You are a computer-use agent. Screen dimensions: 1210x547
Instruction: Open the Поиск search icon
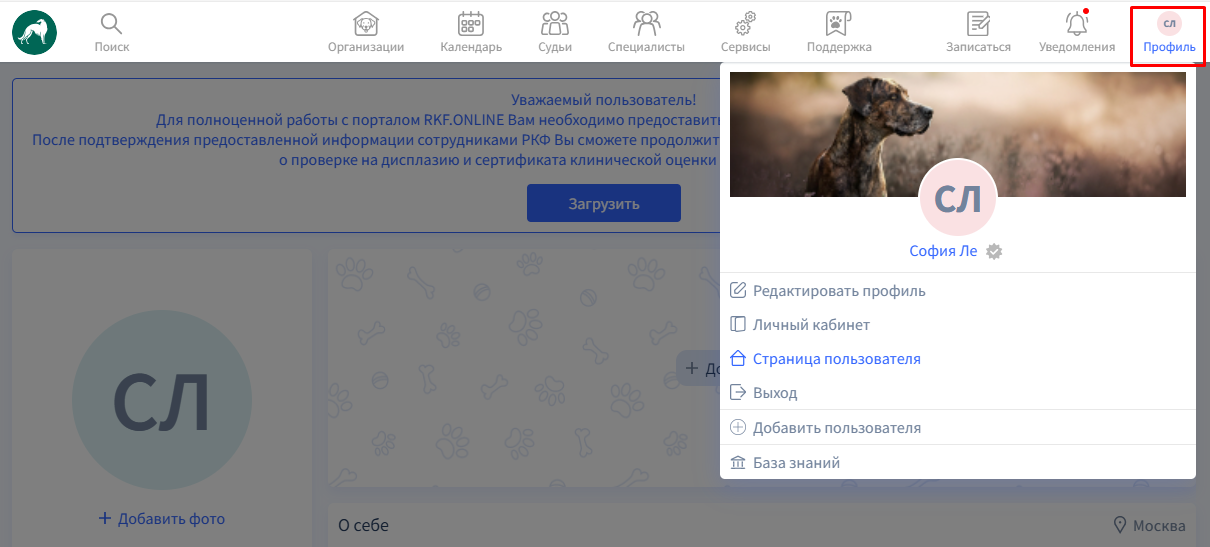(112, 24)
